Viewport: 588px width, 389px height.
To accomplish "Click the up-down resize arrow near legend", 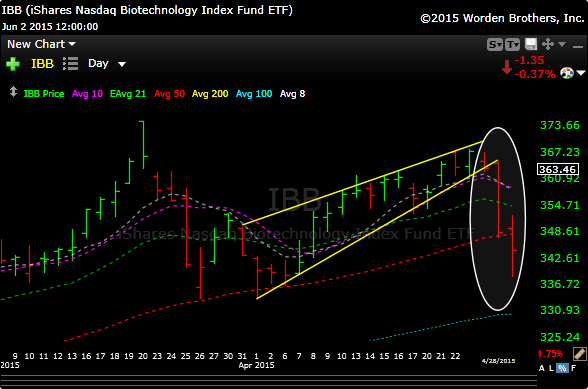I will coord(13,92).
